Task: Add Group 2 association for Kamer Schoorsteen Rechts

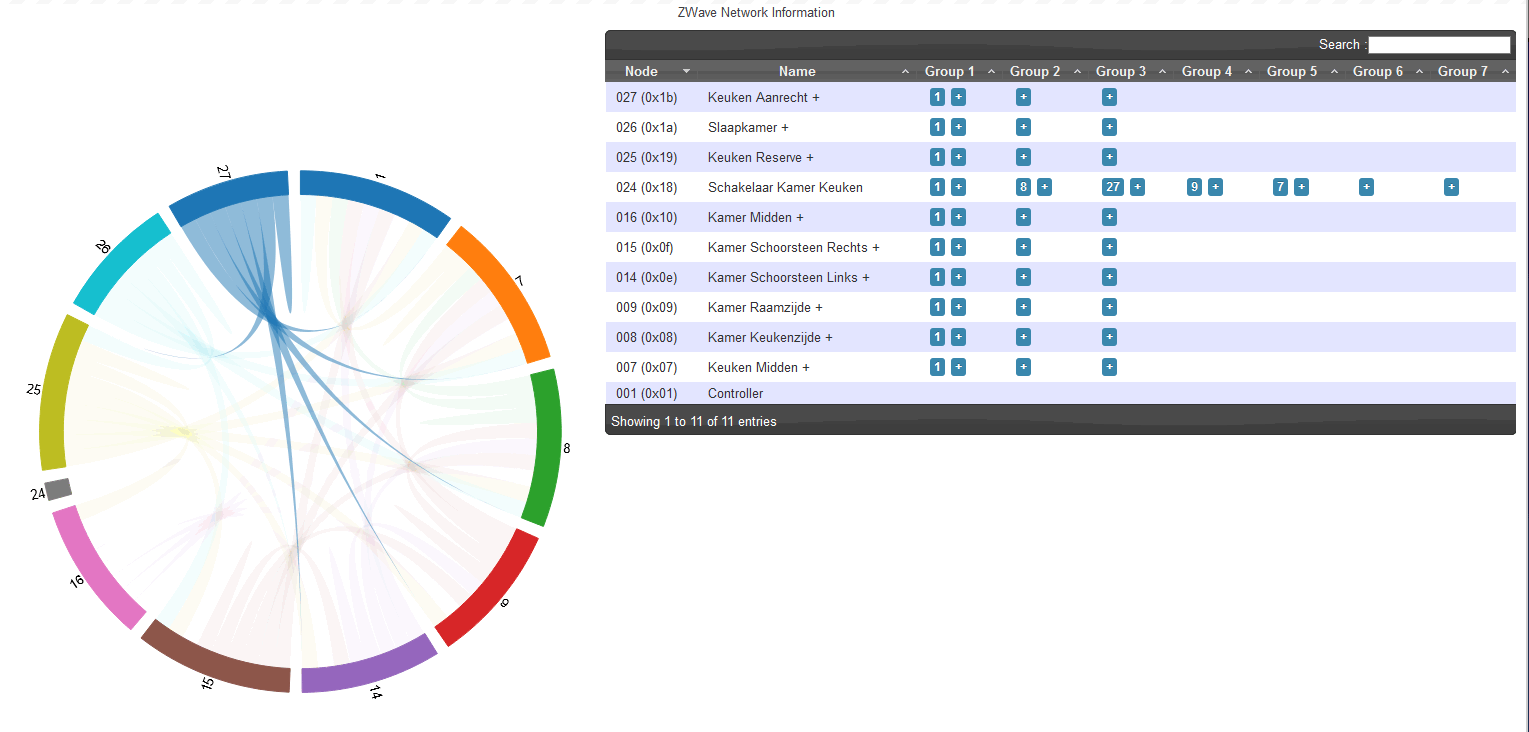Action: 1023,247
